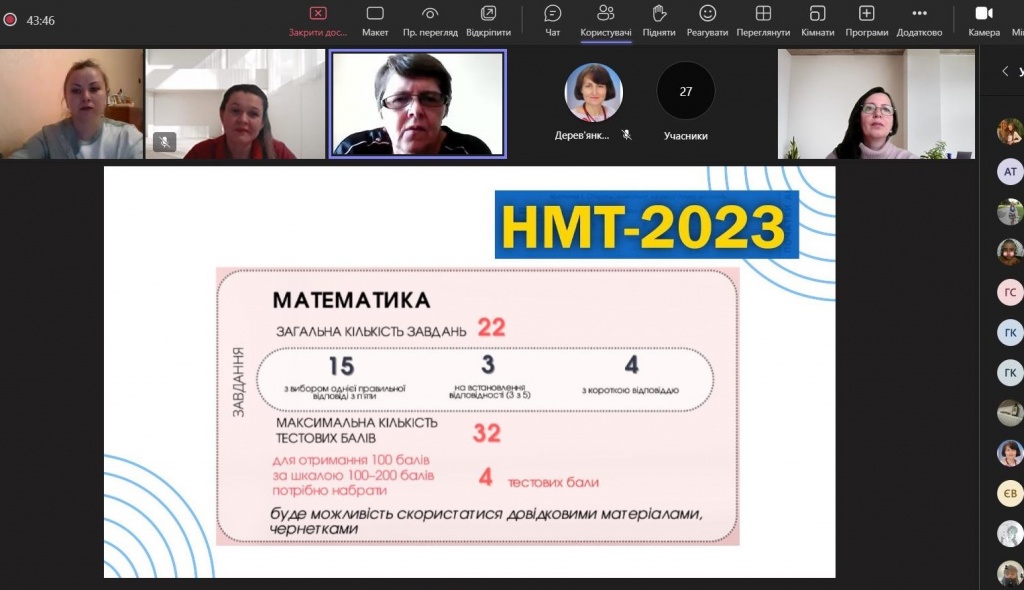Select participant with ЄВ initials avatar
Viewport: 1024px width, 590px height.
point(1010,493)
